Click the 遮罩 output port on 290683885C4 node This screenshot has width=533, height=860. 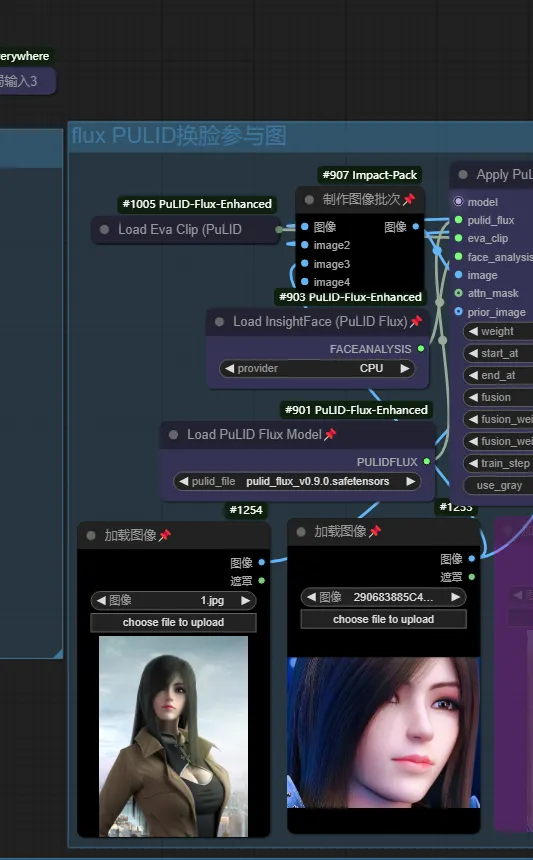472,576
